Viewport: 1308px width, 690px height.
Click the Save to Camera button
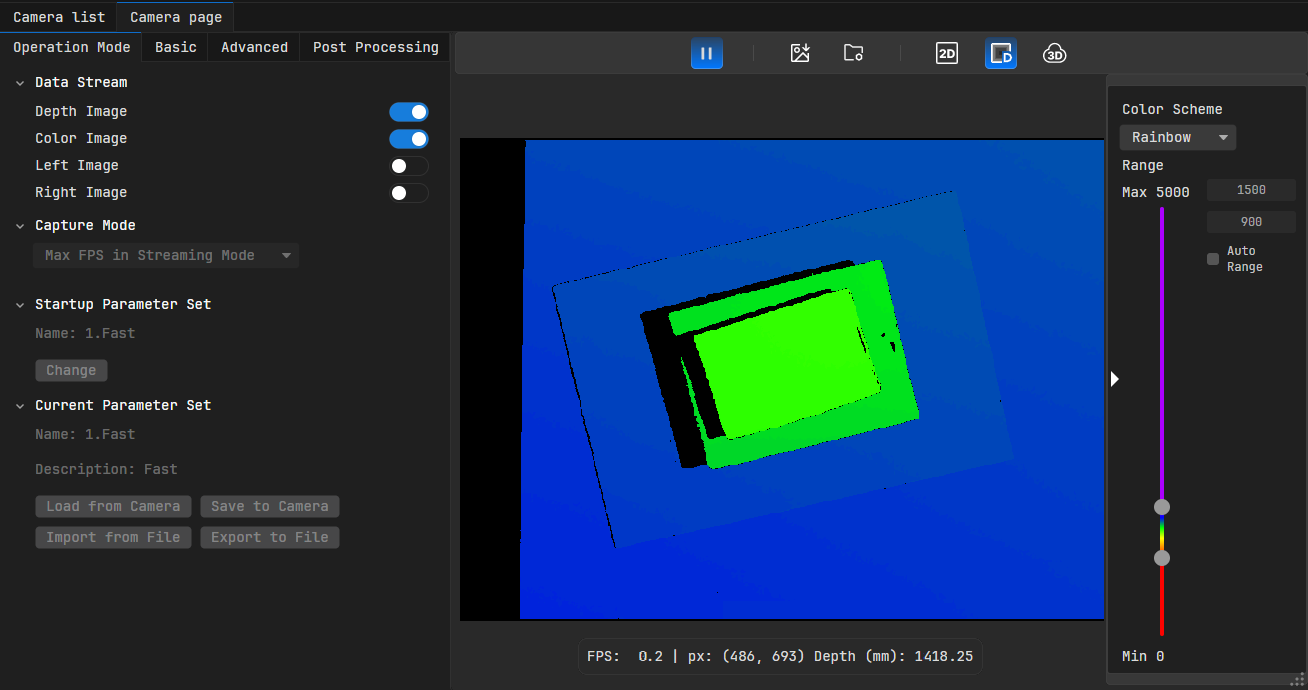(x=270, y=507)
